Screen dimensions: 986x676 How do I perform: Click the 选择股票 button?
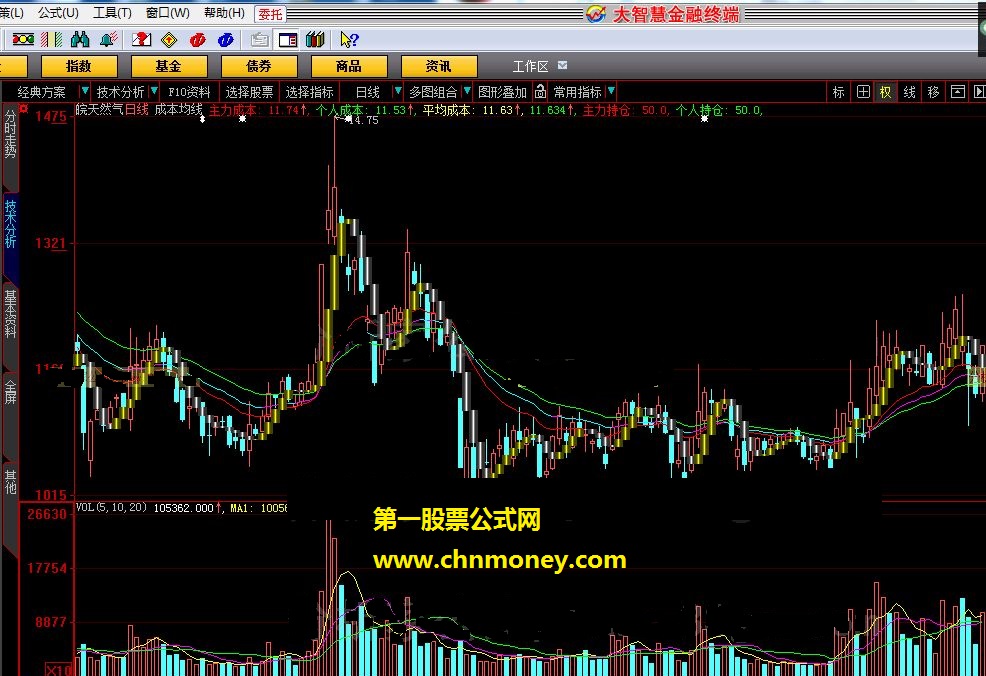pos(250,92)
